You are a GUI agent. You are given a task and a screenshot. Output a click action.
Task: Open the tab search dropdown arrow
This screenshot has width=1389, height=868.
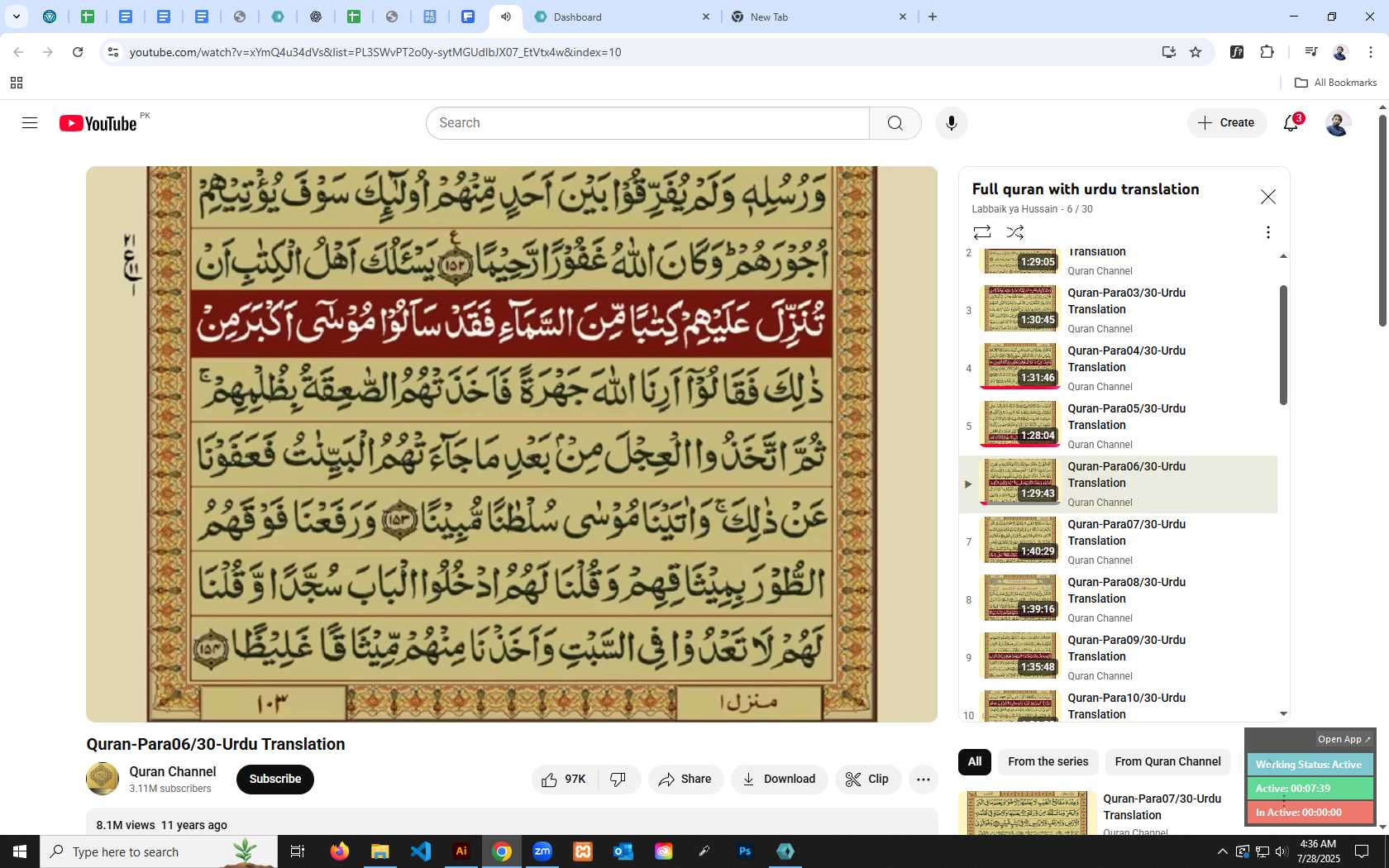16,17
